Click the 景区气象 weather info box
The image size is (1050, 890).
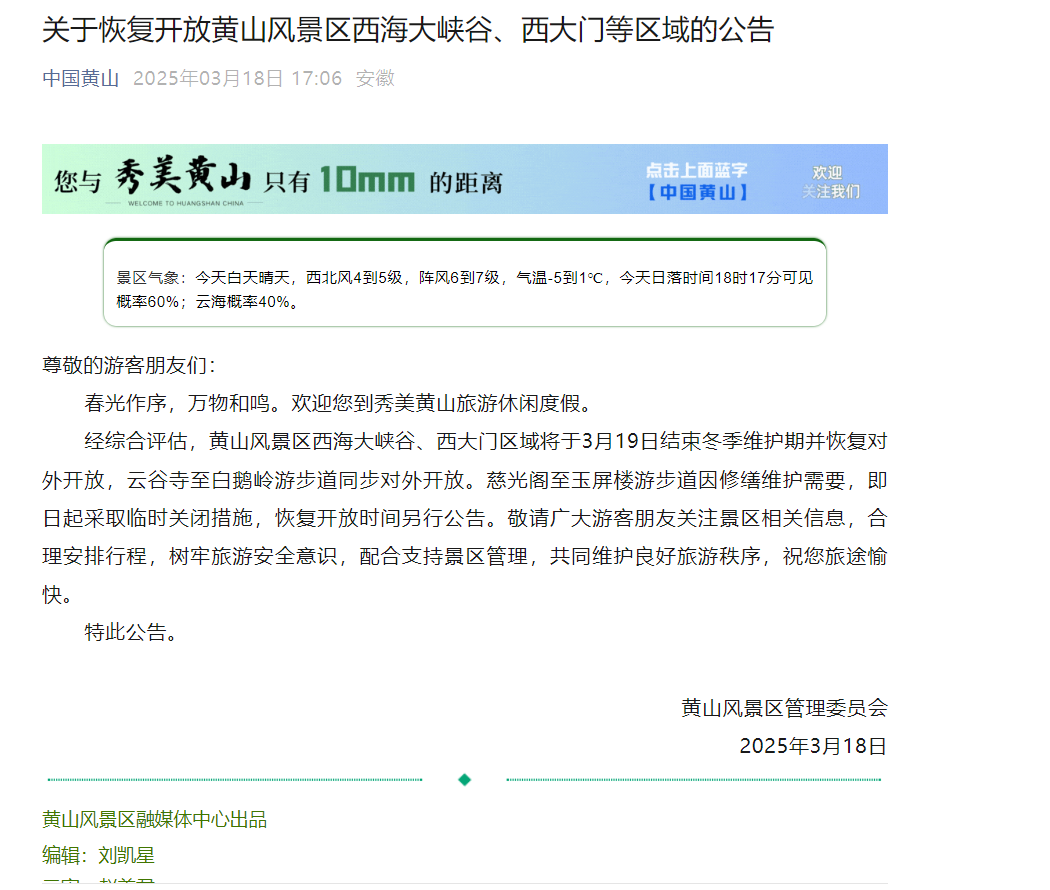click(465, 289)
